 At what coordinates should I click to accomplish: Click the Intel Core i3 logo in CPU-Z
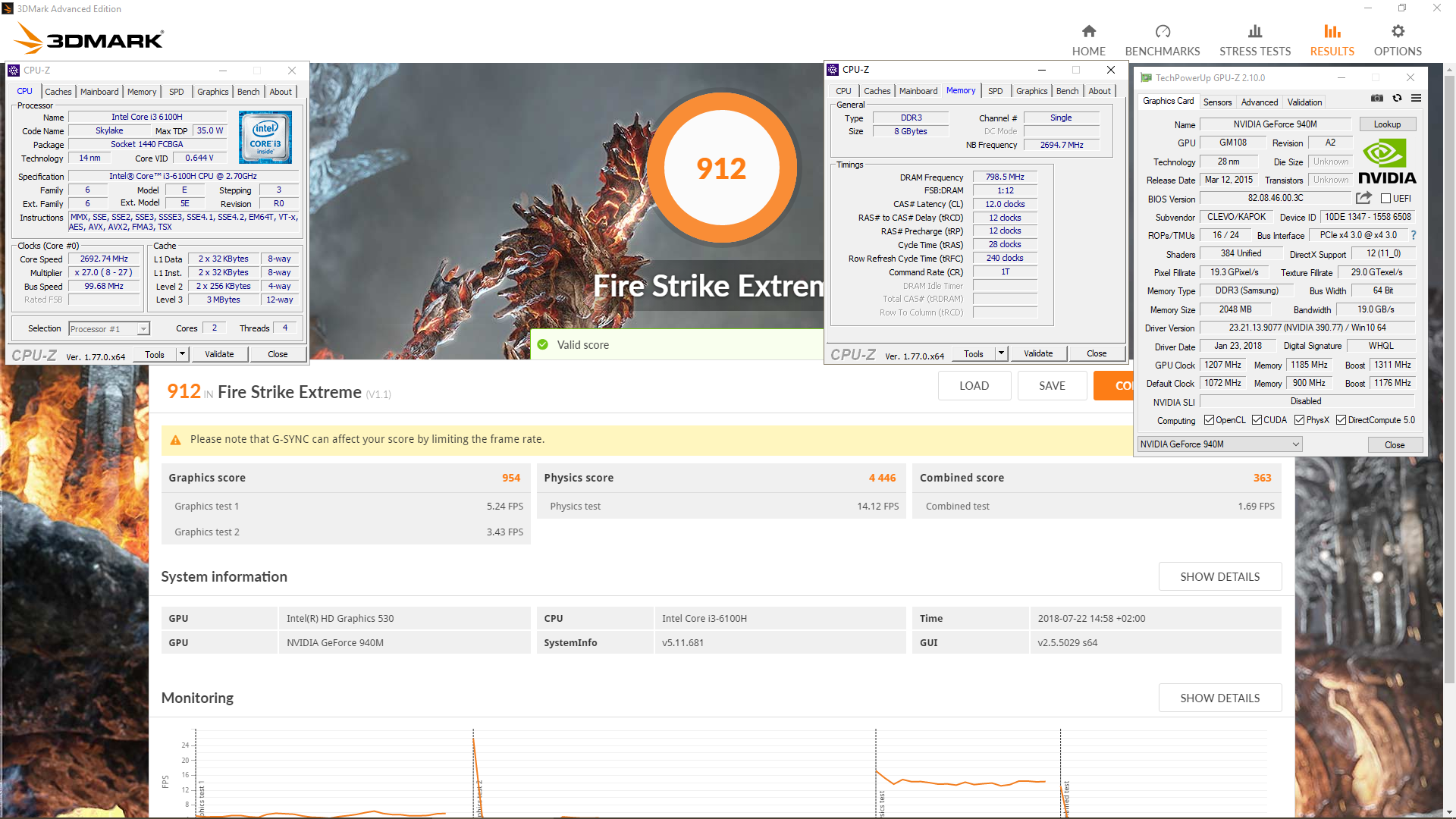click(265, 137)
